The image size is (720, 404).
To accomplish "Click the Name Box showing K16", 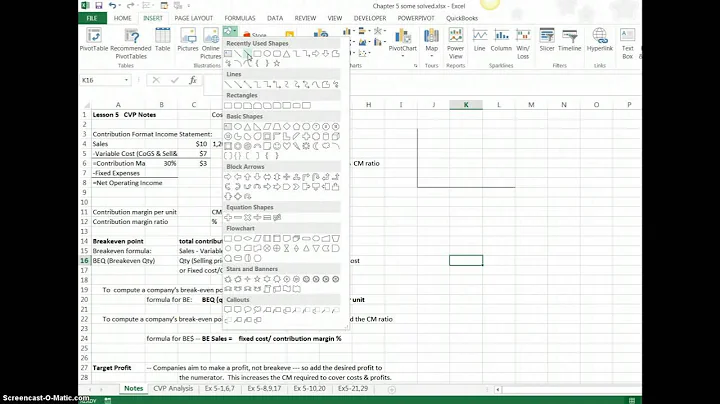I will tap(102, 80).
